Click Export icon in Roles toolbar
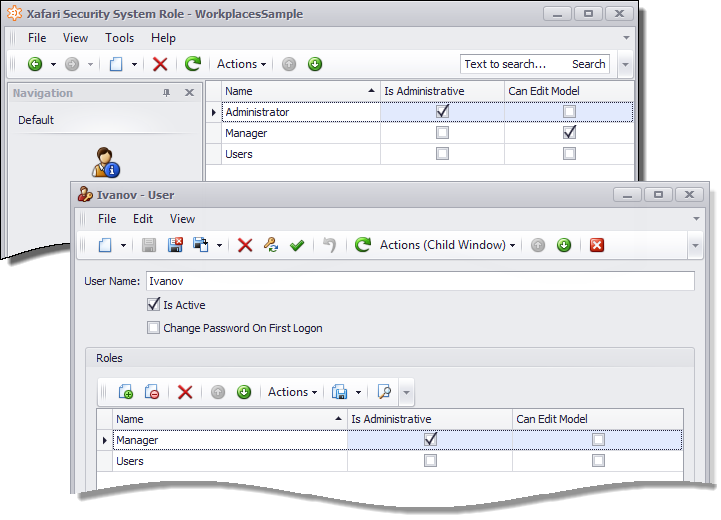Image resolution: width=721 pixels, height=520 pixels. (x=339, y=392)
